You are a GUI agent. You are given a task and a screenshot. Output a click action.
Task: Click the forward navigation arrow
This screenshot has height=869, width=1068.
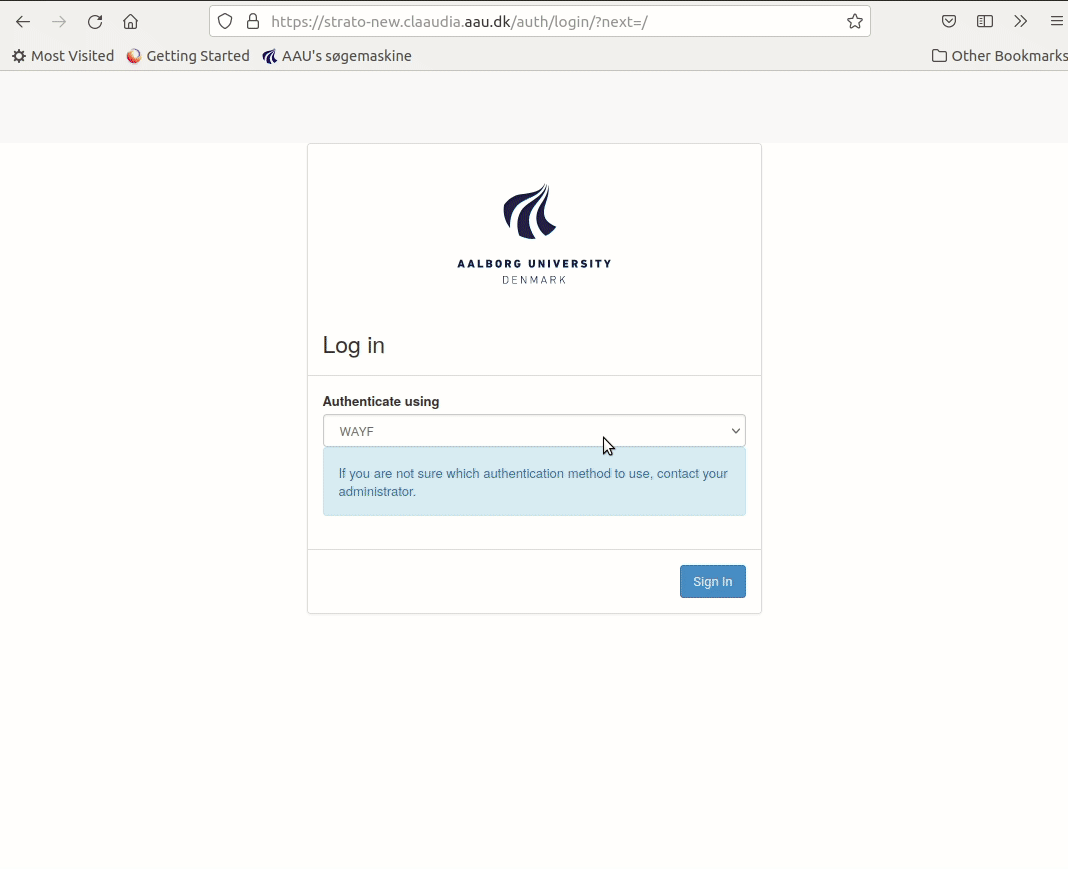(x=58, y=21)
